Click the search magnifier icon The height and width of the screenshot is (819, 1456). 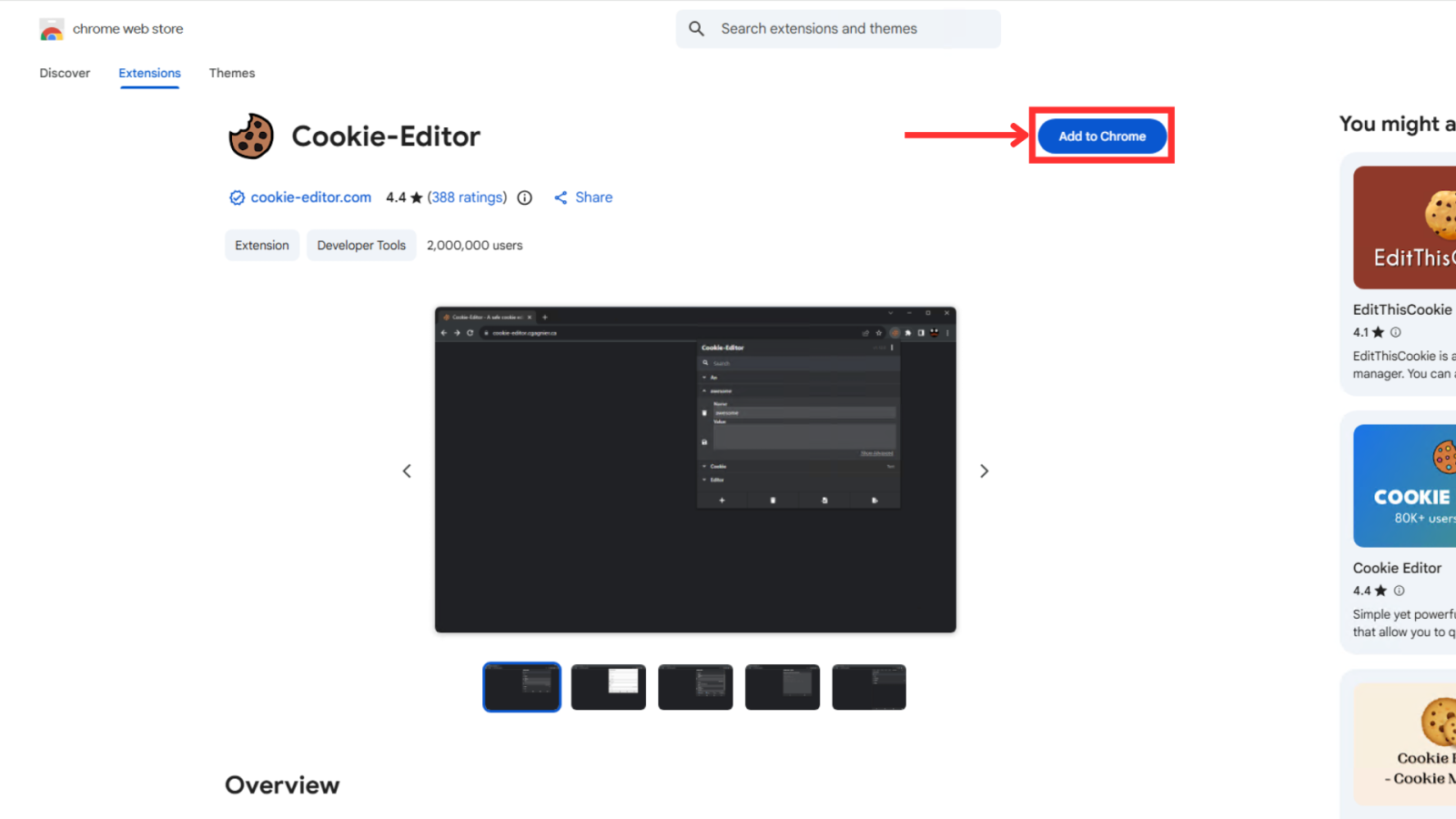696,29
